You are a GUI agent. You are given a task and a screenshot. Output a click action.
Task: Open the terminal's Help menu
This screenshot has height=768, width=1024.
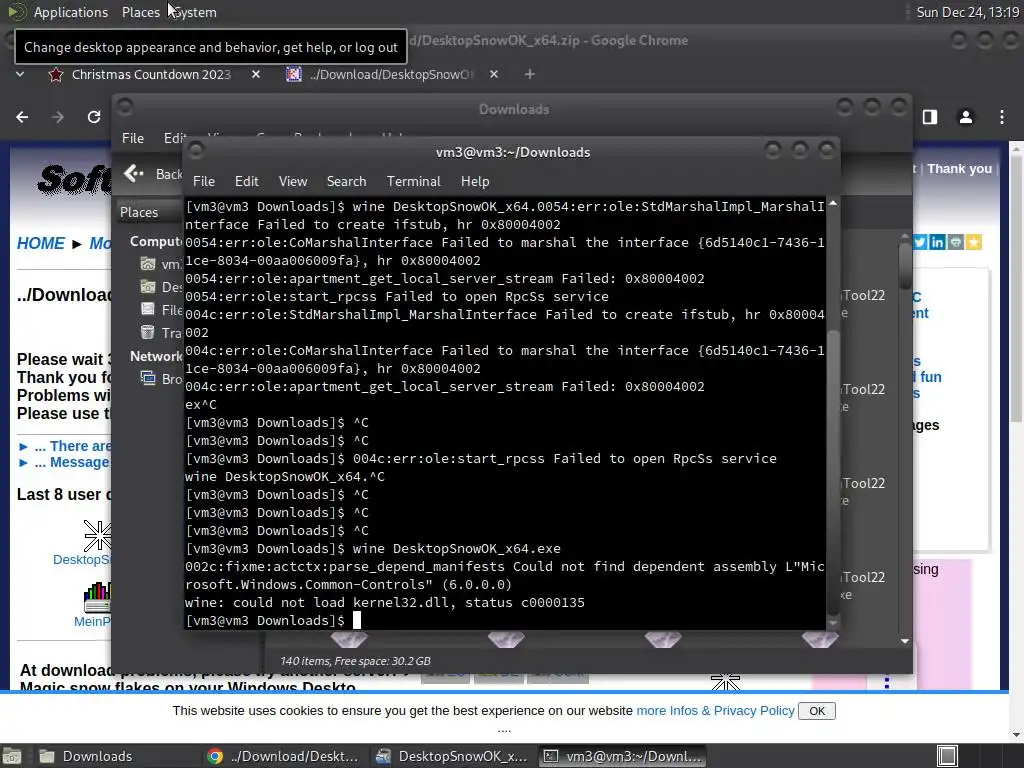[x=475, y=182]
